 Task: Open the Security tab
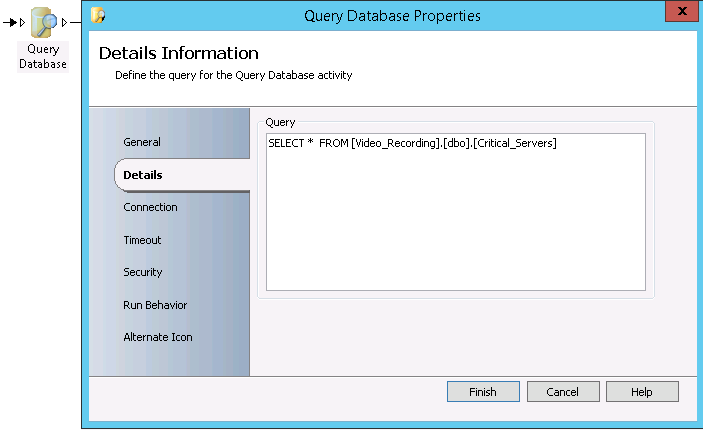pyautogui.click(x=143, y=272)
